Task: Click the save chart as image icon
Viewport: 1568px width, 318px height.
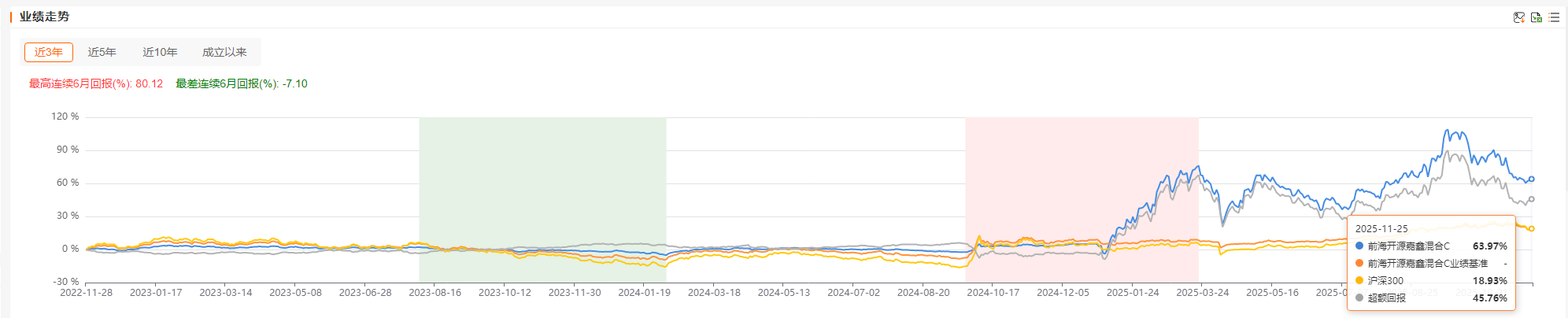Action: click(x=1518, y=17)
